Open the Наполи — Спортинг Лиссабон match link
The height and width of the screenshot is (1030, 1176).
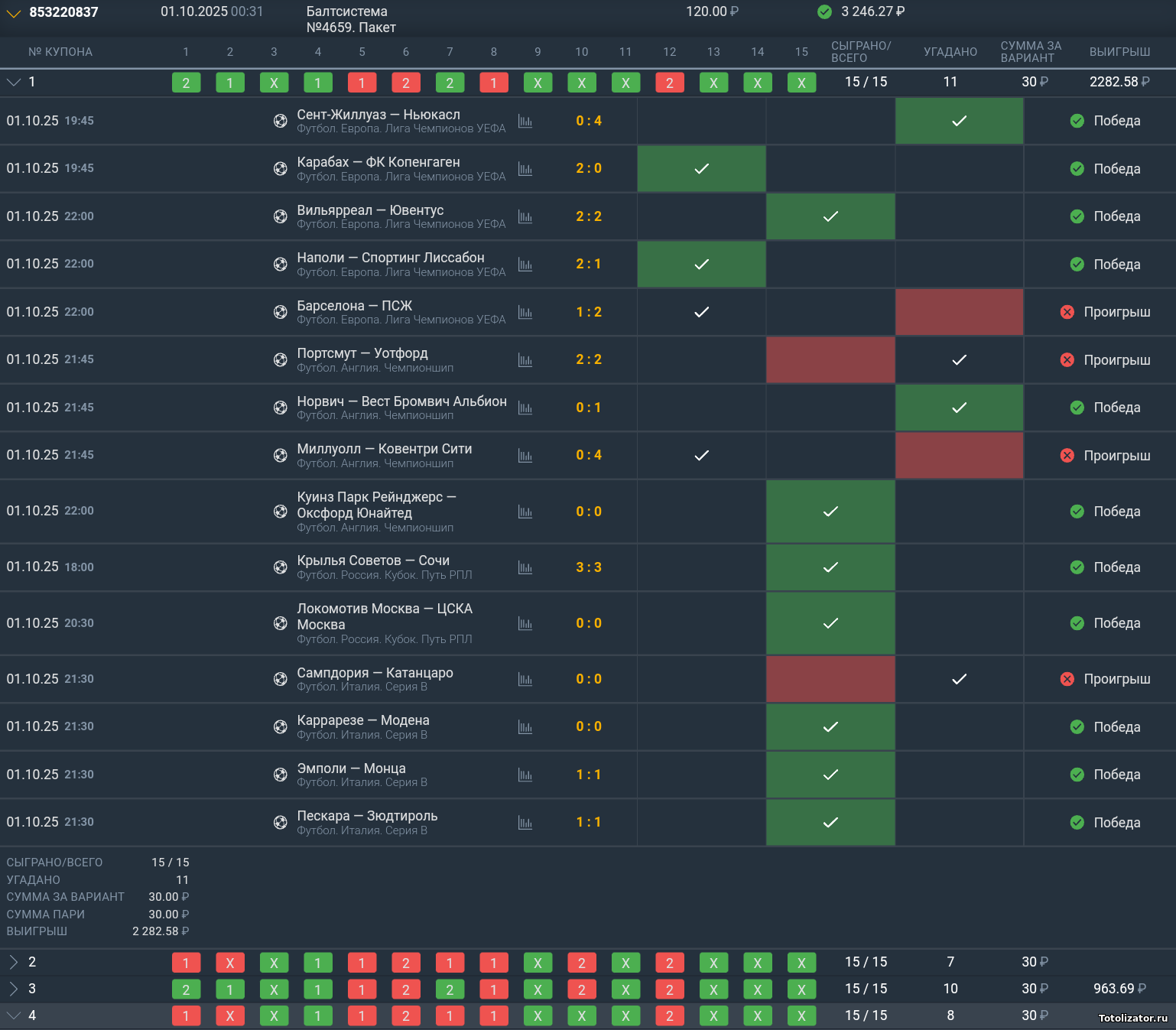tap(390, 258)
